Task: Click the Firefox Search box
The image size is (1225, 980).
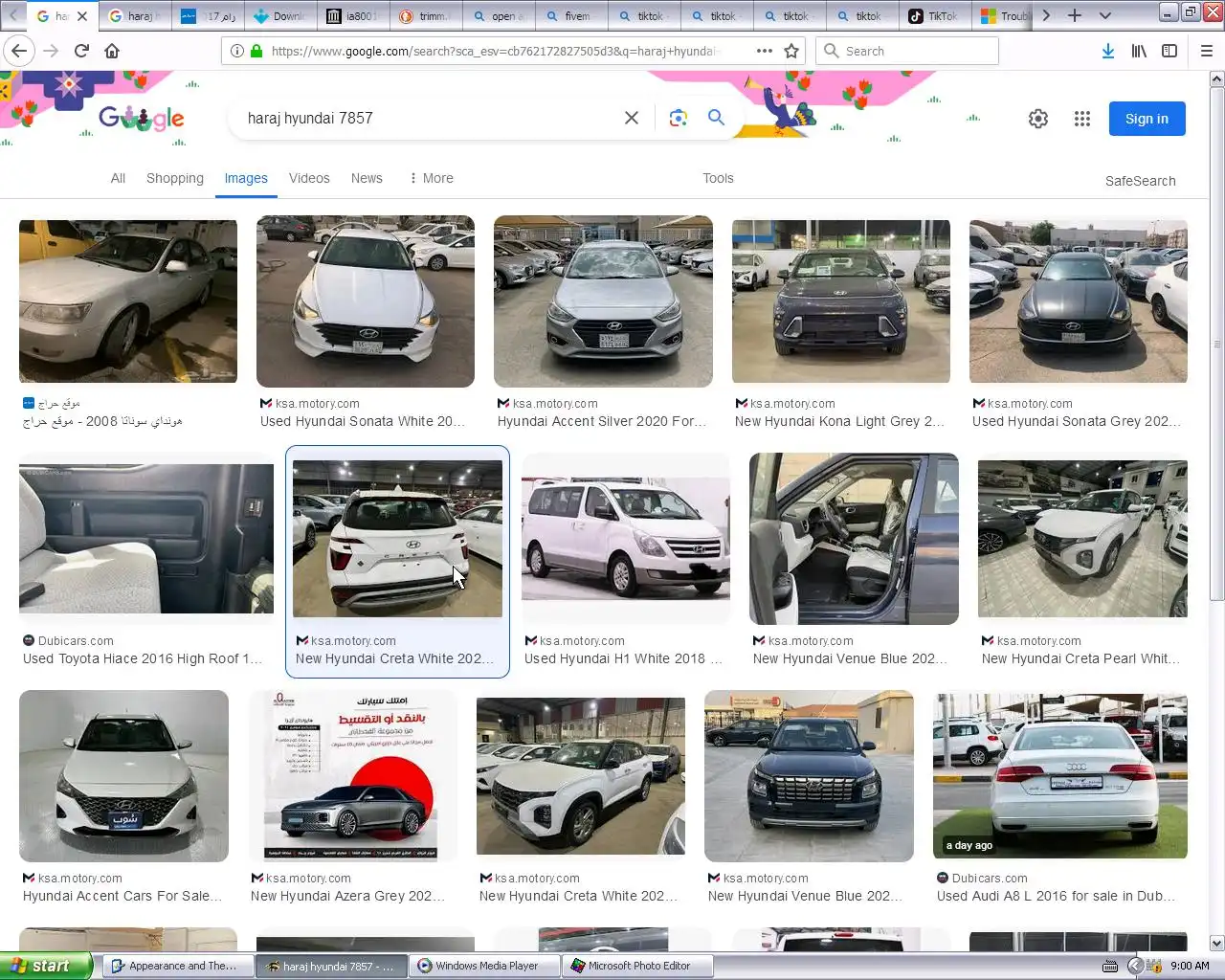Action: (x=906, y=51)
